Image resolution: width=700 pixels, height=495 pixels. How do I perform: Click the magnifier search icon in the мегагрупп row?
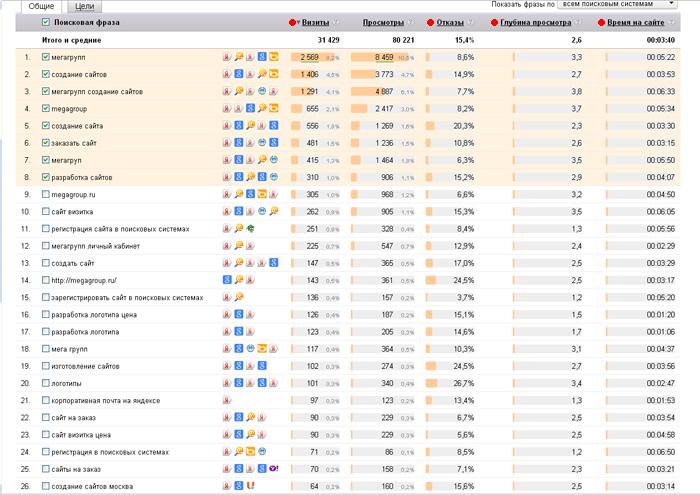[239, 57]
